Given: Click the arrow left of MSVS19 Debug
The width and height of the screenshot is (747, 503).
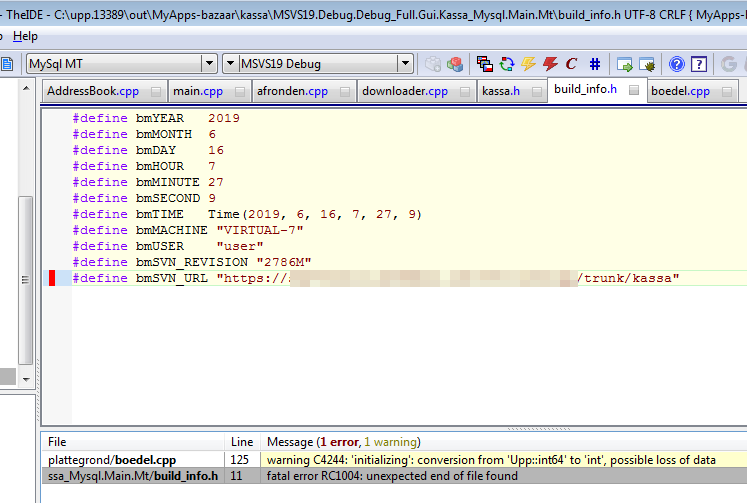Looking at the screenshot, I should 230,63.
